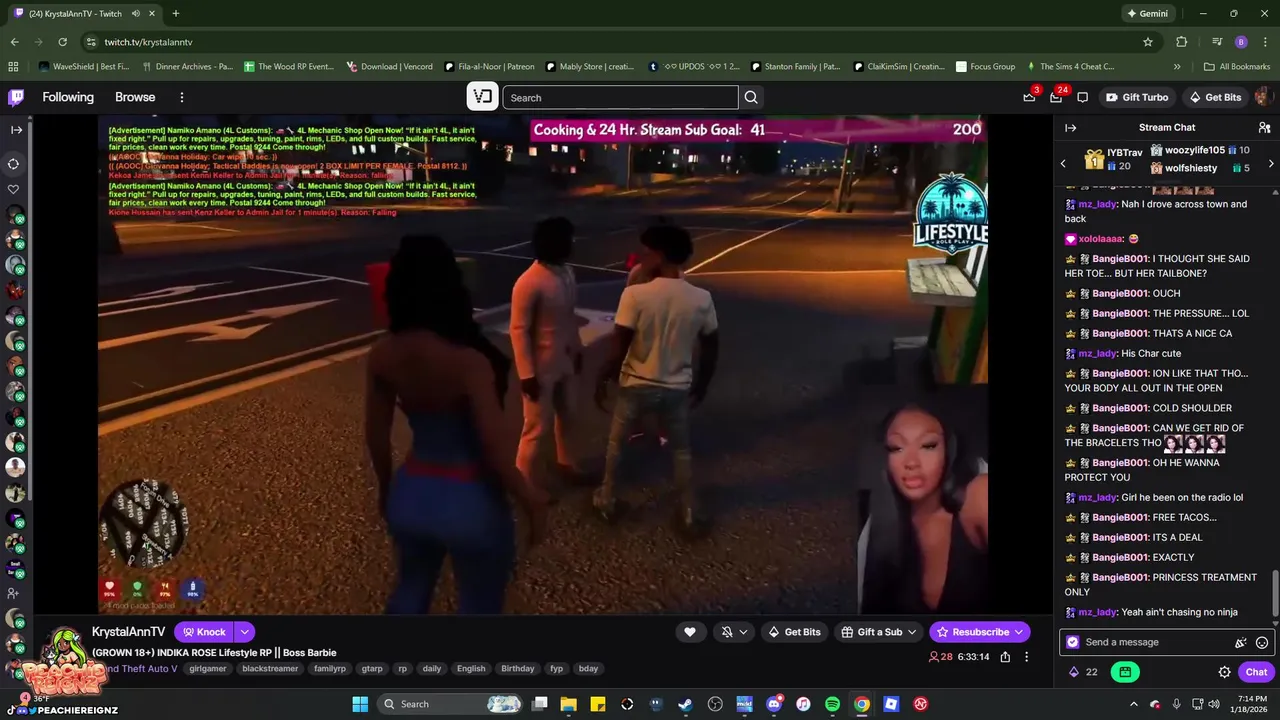1280x720 pixels.
Task: Toggle the notification bell for this channel
Action: click(727, 632)
